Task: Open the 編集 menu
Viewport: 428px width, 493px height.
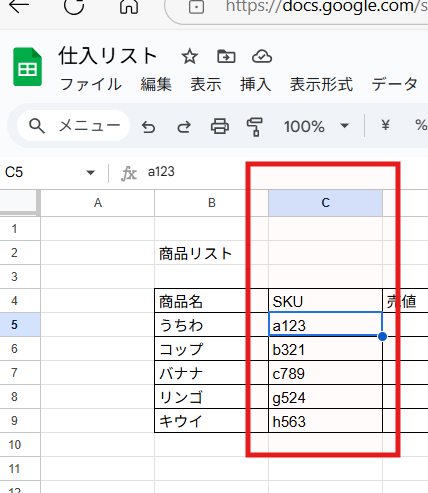Action: (156, 84)
